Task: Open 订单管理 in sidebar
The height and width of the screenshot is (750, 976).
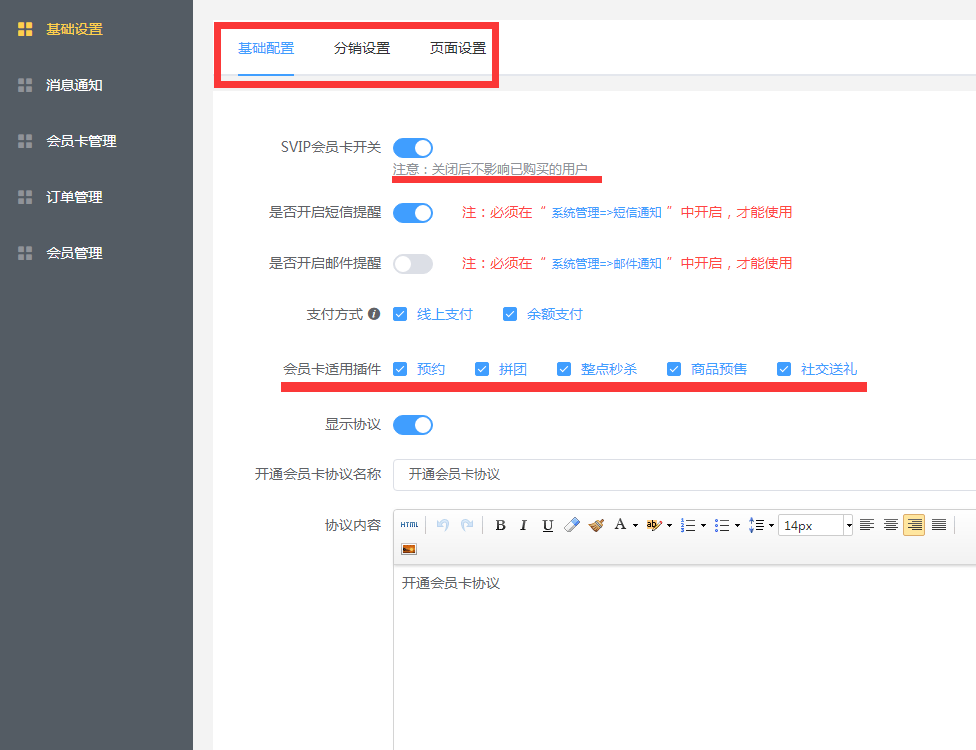Action: pos(74,197)
